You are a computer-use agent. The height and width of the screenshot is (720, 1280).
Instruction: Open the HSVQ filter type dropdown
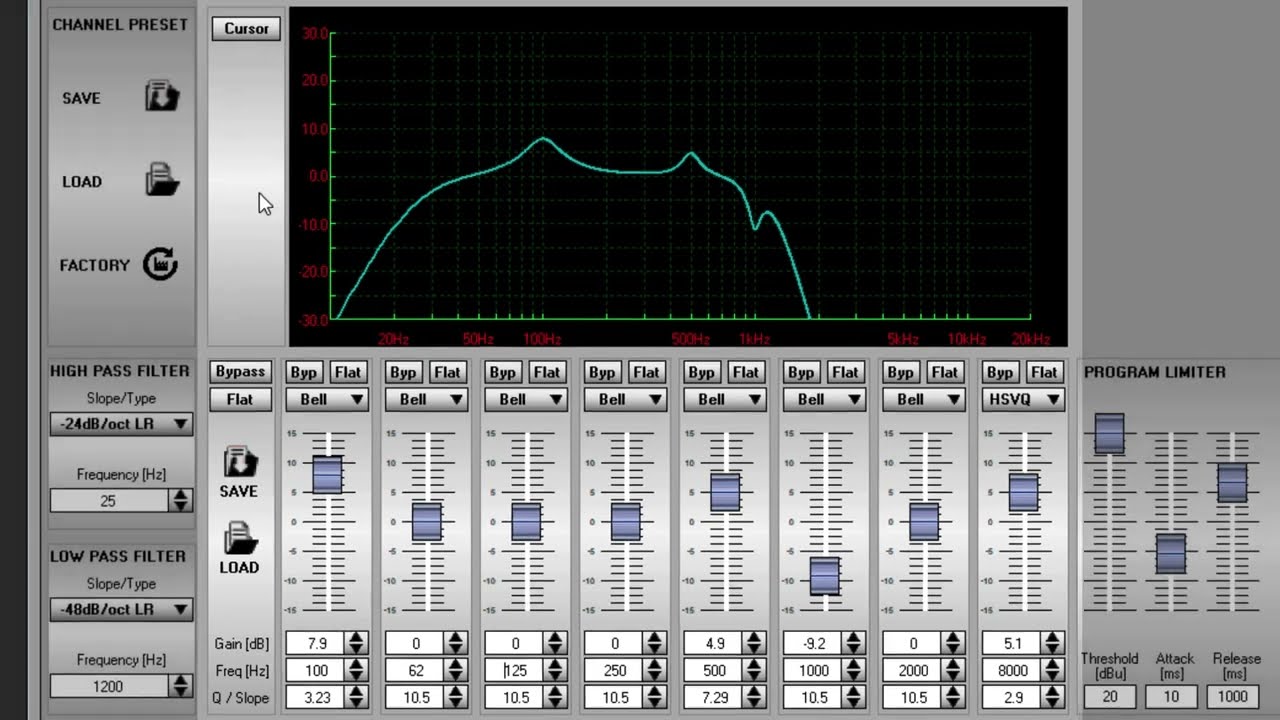[1022, 399]
